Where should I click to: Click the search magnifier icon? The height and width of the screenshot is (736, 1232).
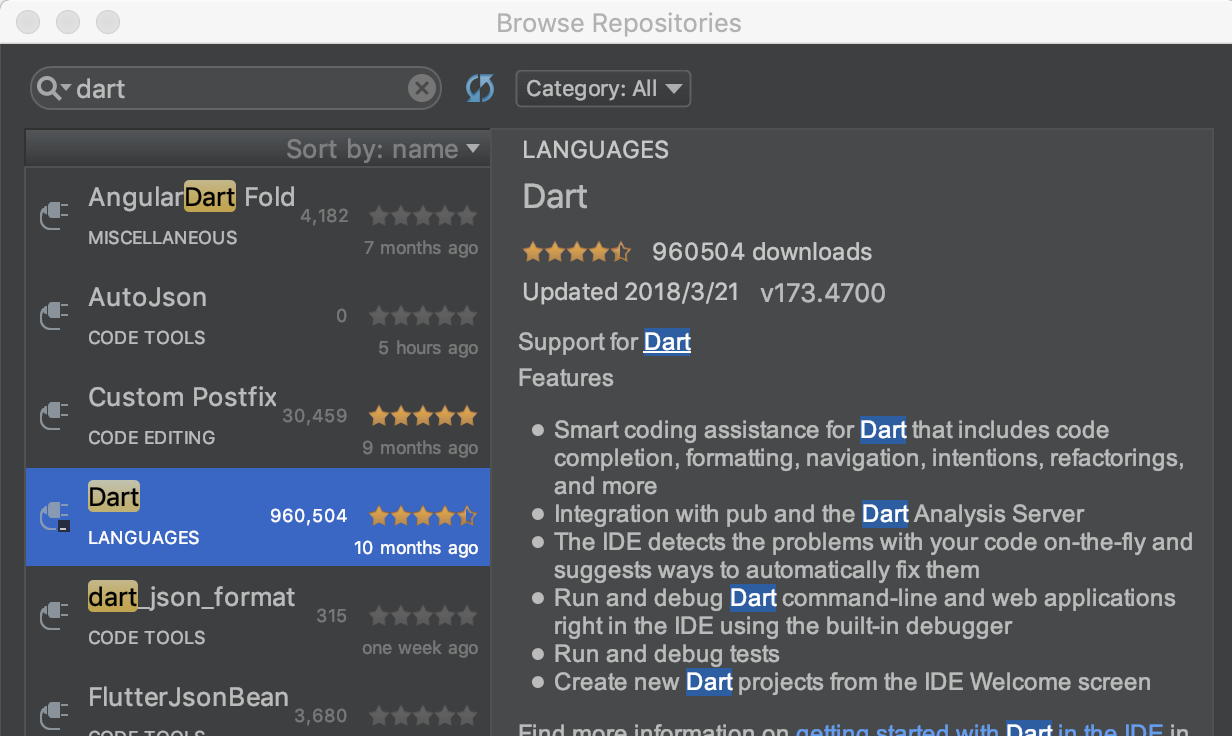click(x=53, y=89)
